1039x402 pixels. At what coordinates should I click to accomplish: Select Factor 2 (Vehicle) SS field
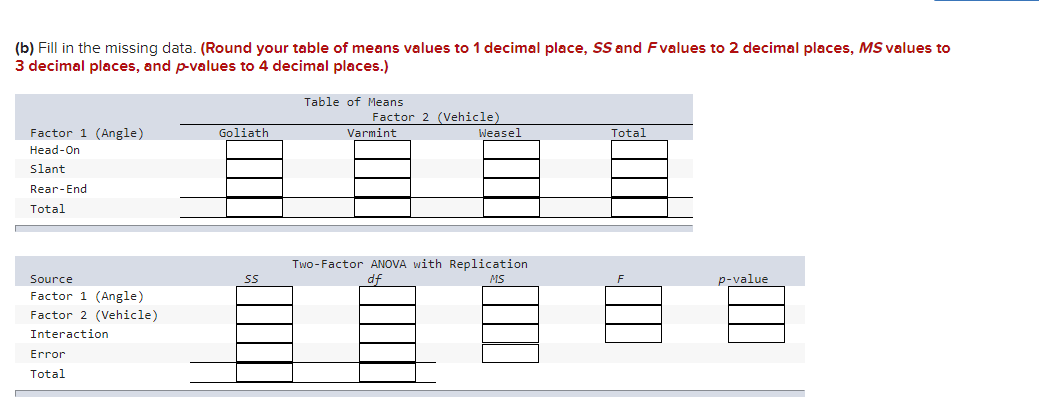[x=264, y=315]
